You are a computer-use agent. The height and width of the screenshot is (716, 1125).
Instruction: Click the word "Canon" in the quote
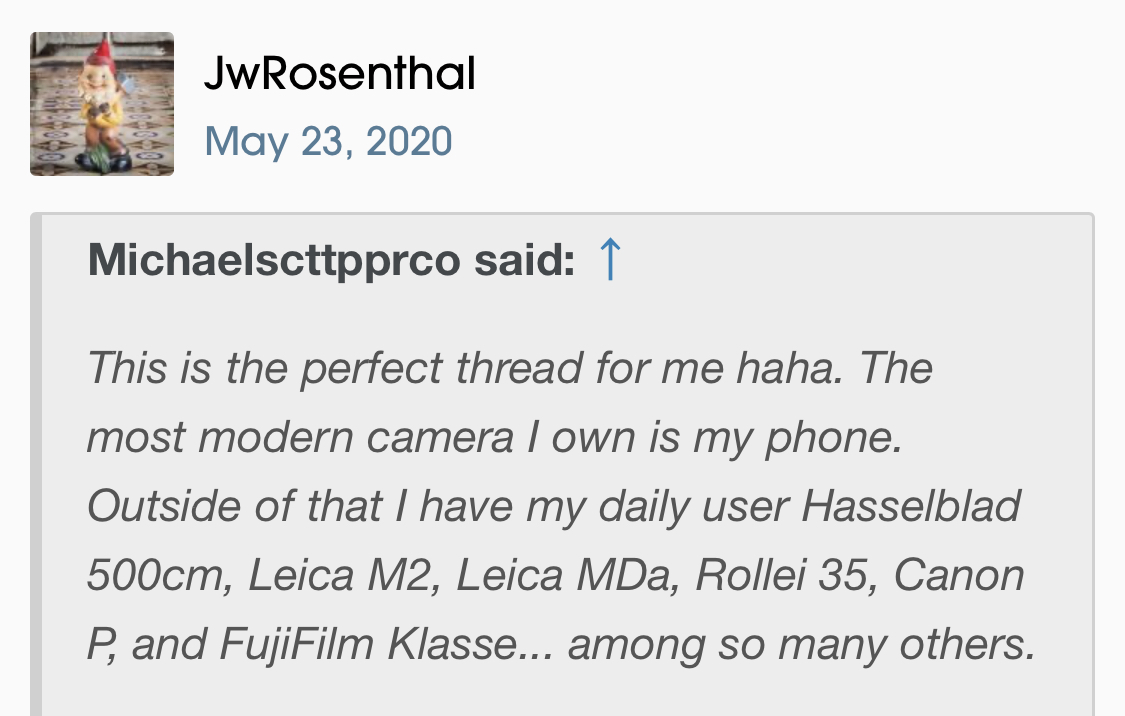pos(959,576)
